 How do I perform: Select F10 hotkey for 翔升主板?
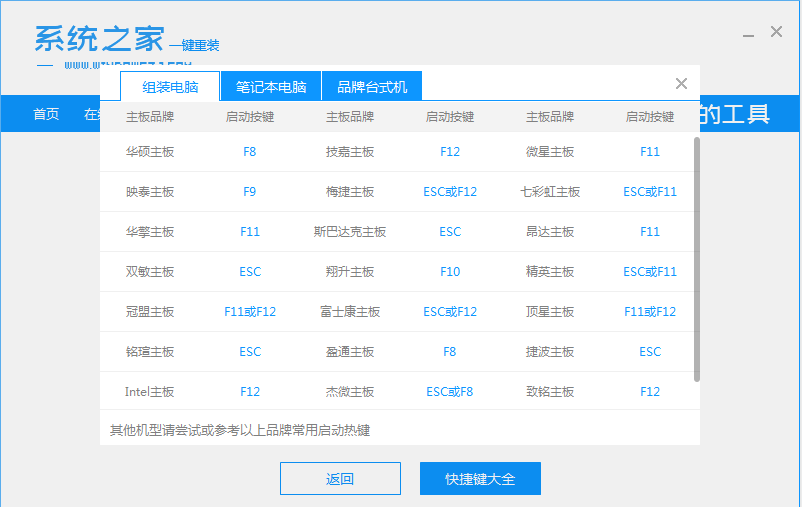[x=450, y=272]
